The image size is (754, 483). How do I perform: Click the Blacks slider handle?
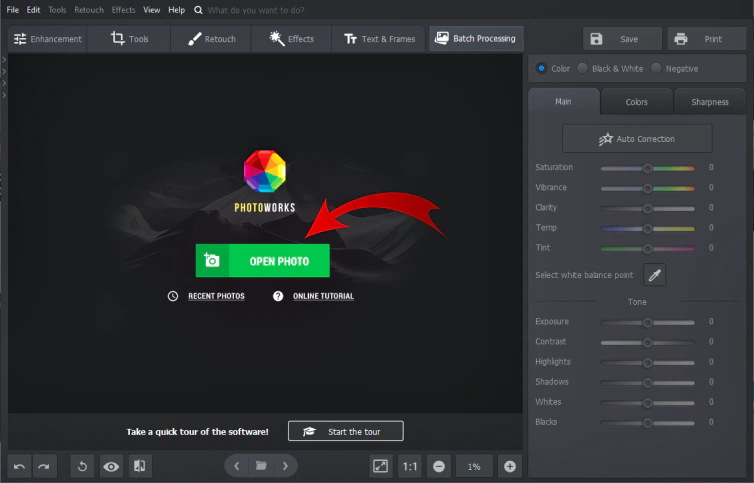click(647, 423)
